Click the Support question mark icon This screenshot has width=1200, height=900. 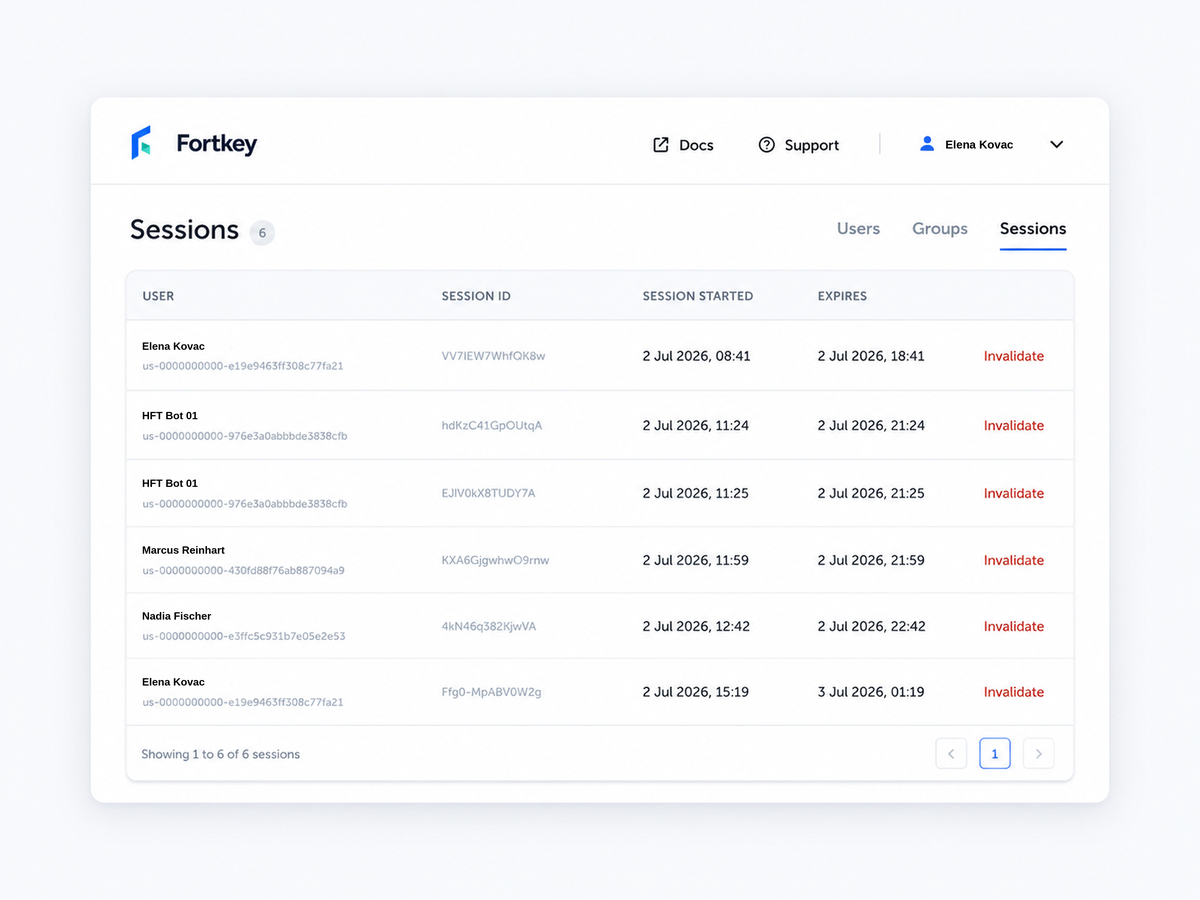[767, 145]
